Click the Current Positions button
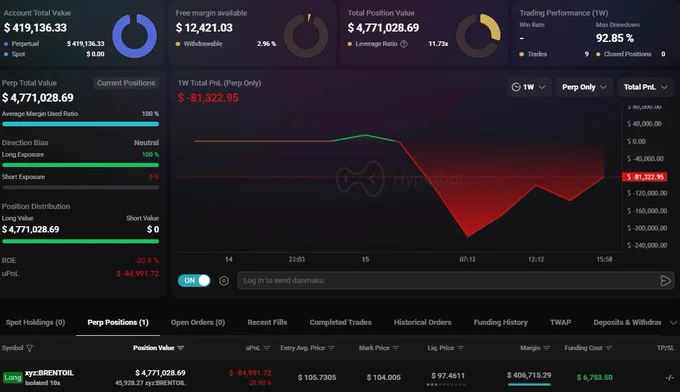 click(x=126, y=83)
